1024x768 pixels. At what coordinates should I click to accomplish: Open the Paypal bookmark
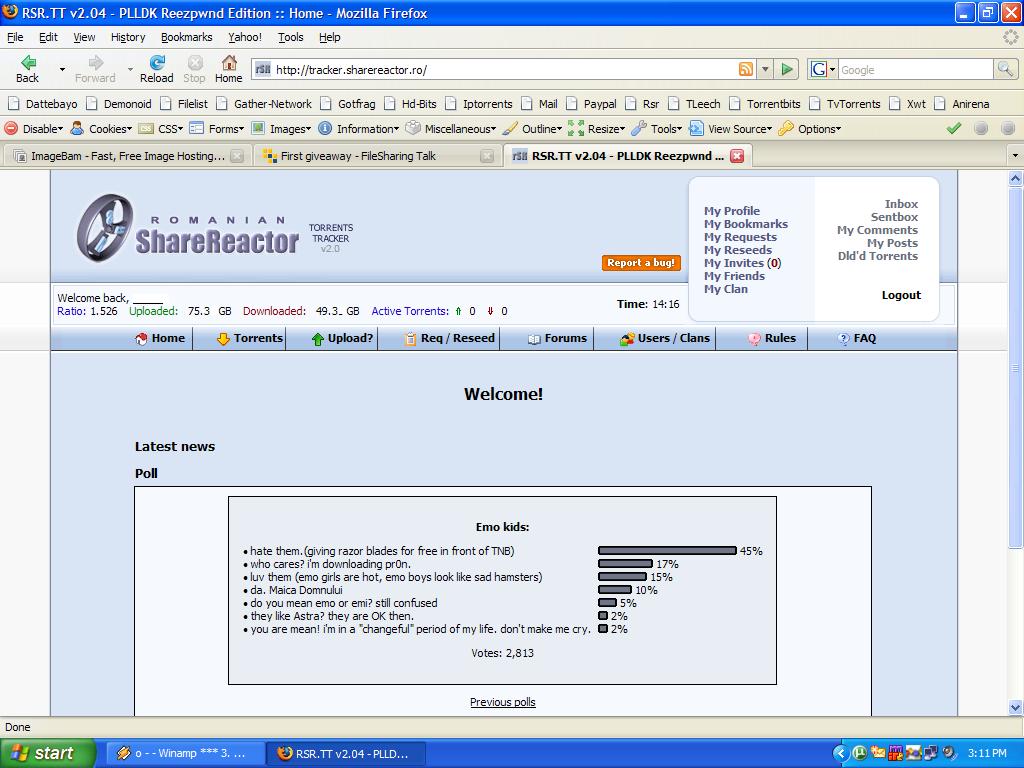click(x=592, y=104)
